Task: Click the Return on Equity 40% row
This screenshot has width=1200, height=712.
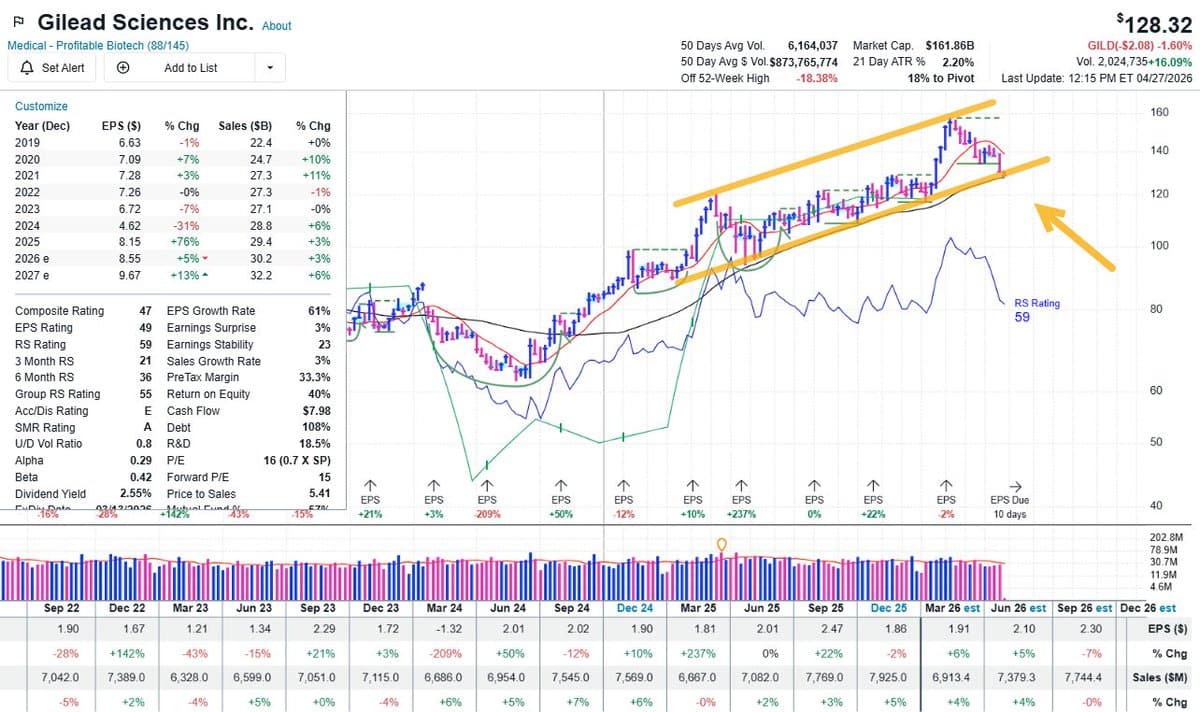Action: click(x=249, y=394)
